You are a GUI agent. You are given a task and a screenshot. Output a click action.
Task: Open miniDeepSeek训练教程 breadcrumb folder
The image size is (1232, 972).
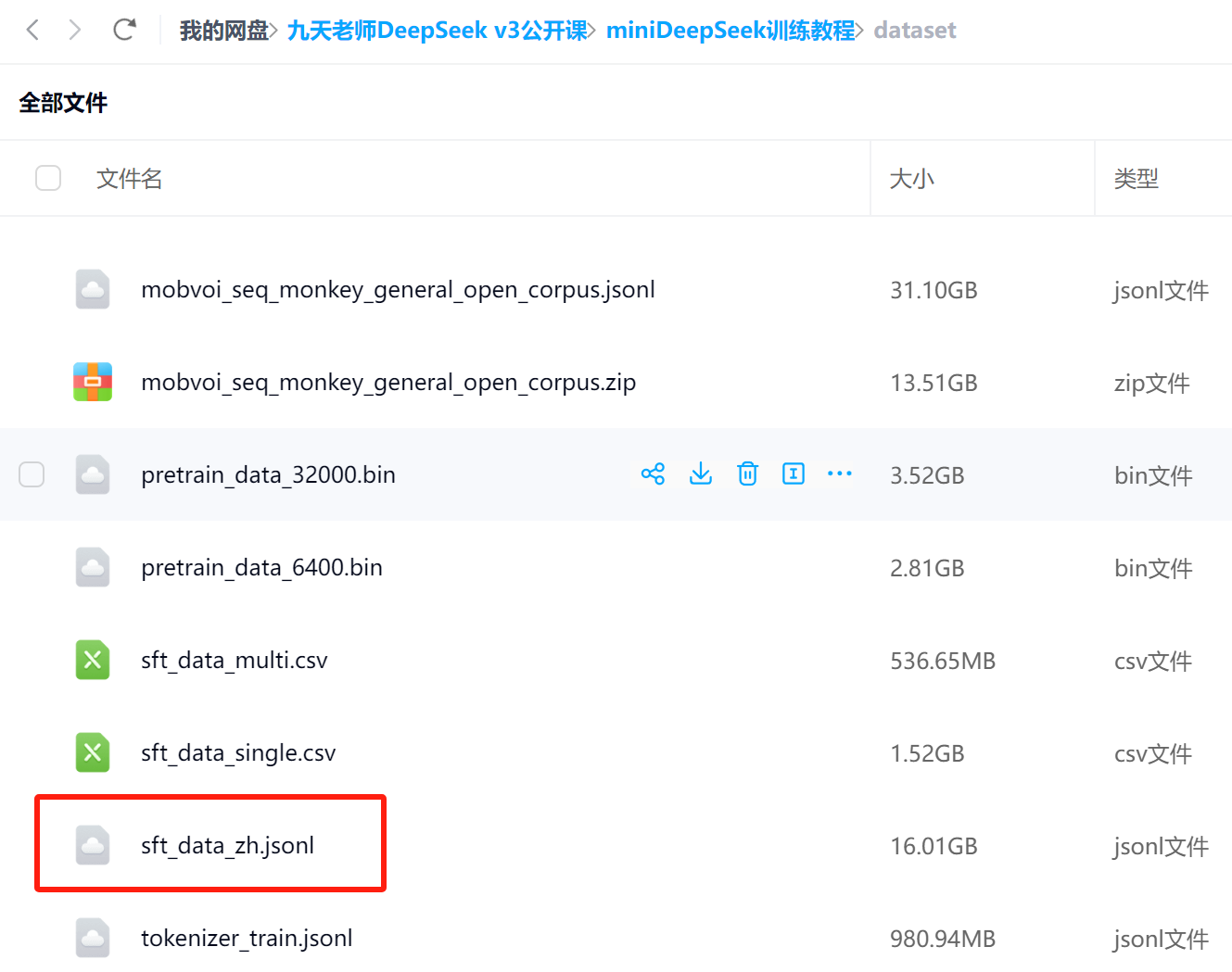click(x=730, y=31)
